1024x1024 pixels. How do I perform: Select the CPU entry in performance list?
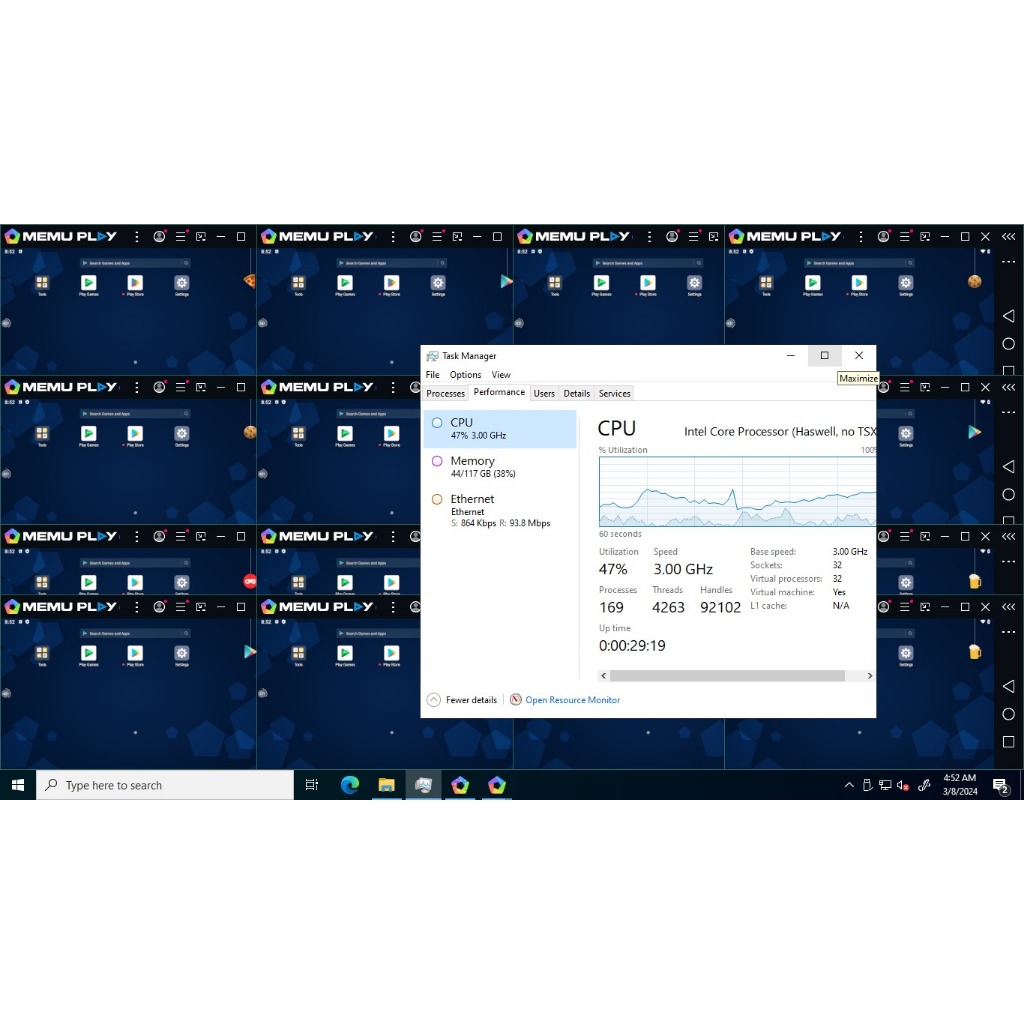point(500,428)
